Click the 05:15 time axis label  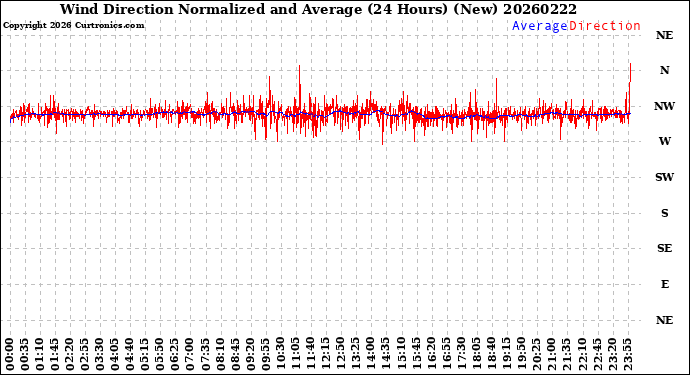[145, 354]
